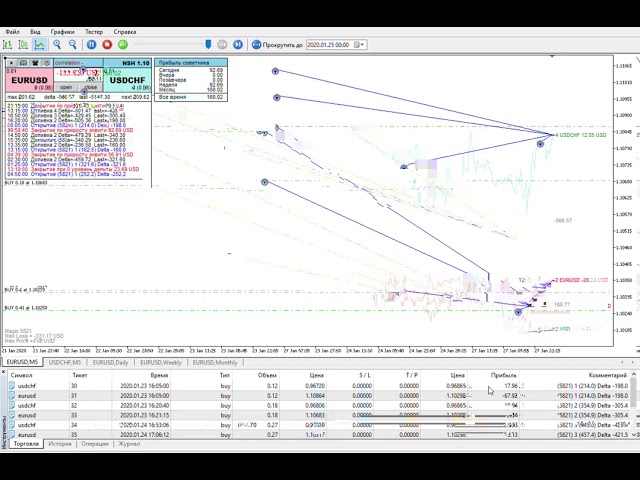This screenshot has height=480, width=640.
Task: Click the blue skip-to-end button
Action: [x=238, y=44]
